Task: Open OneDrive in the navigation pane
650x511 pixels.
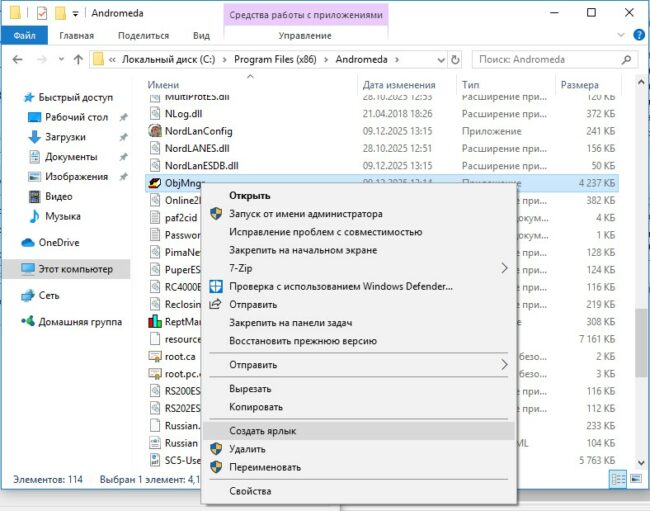Action: pos(58,242)
